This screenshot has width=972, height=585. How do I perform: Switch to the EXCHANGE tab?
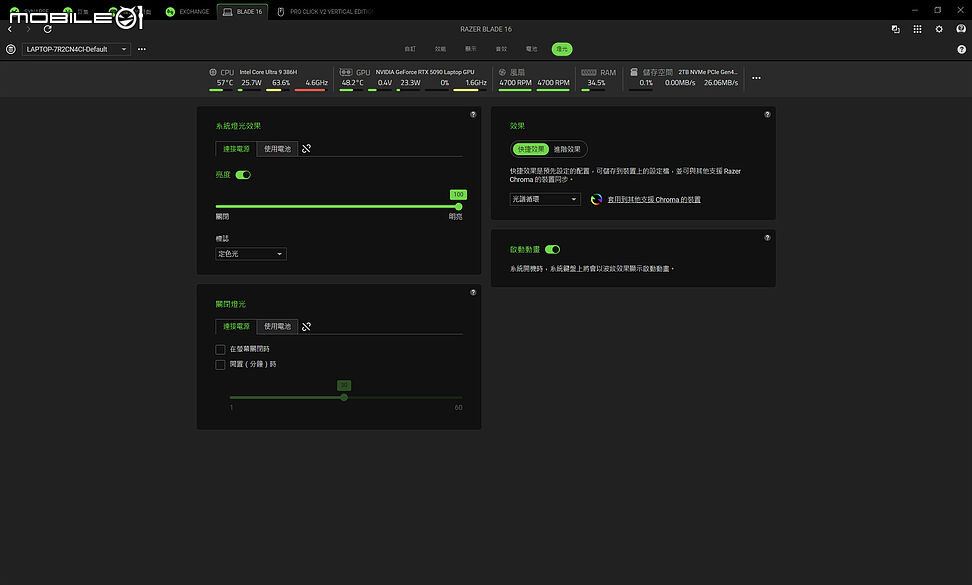(x=187, y=12)
